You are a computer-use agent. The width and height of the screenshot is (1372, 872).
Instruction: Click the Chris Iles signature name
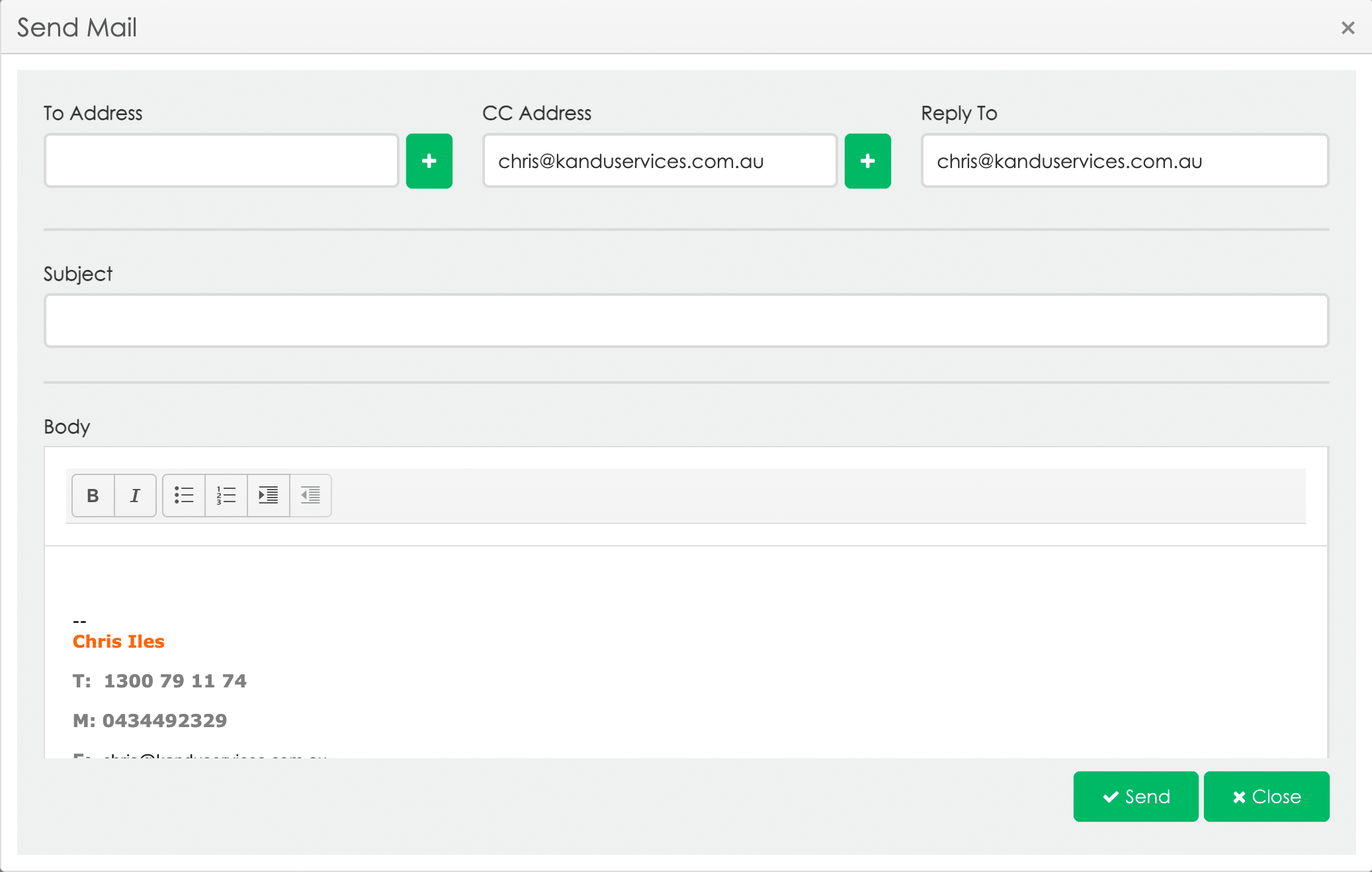[118, 642]
